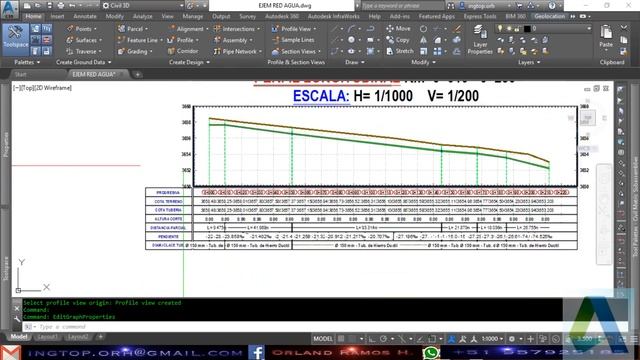Click the Copy tool
Viewport: 640px width, 360px height.
pyautogui.click(x=398, y=40)
